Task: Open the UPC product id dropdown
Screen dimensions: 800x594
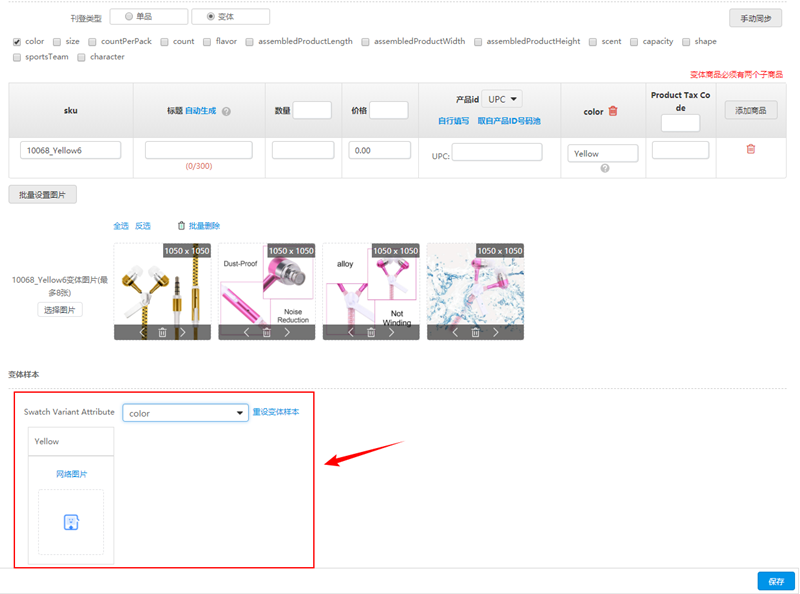Action: [x=503, y=99]
